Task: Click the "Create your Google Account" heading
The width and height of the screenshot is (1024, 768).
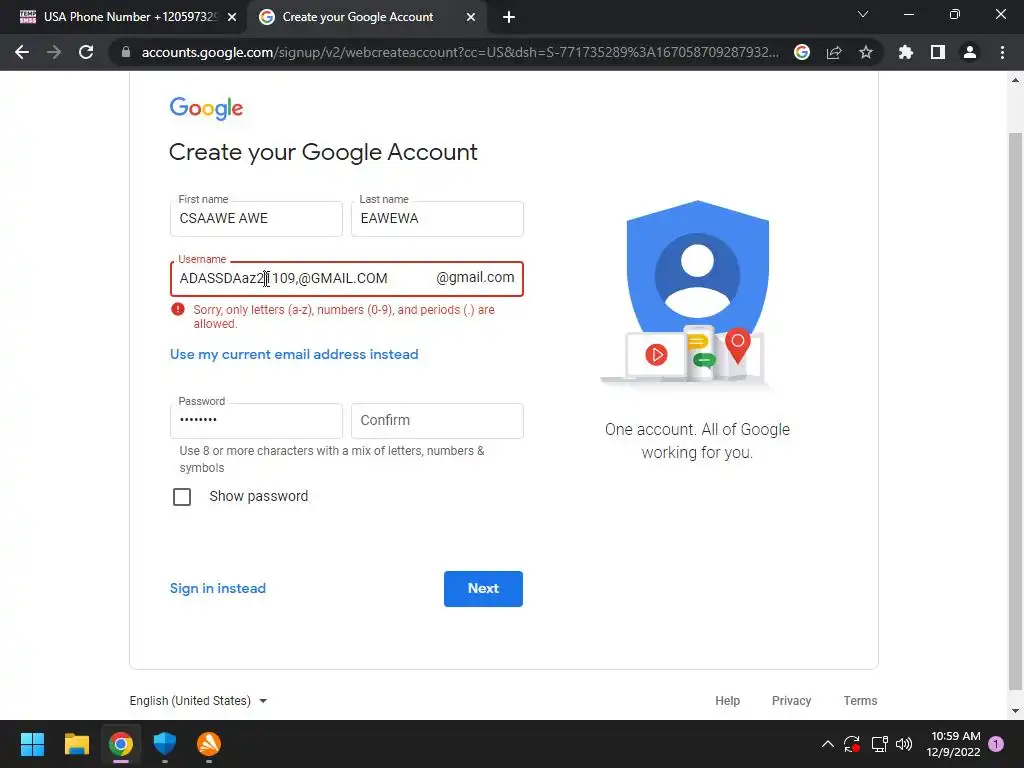Action: [x=323, y=153]
